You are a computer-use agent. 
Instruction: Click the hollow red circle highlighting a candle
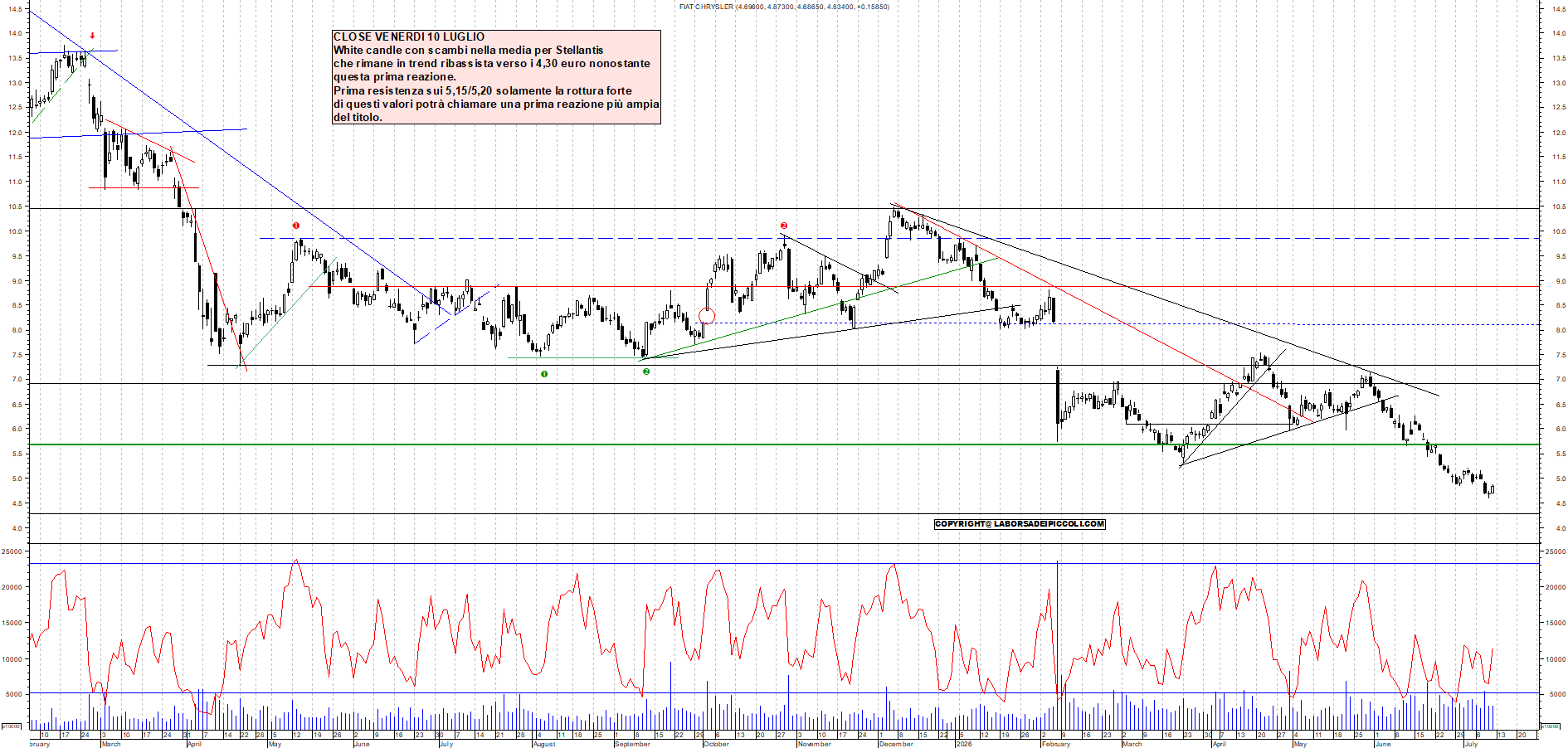tap(707, 316)
